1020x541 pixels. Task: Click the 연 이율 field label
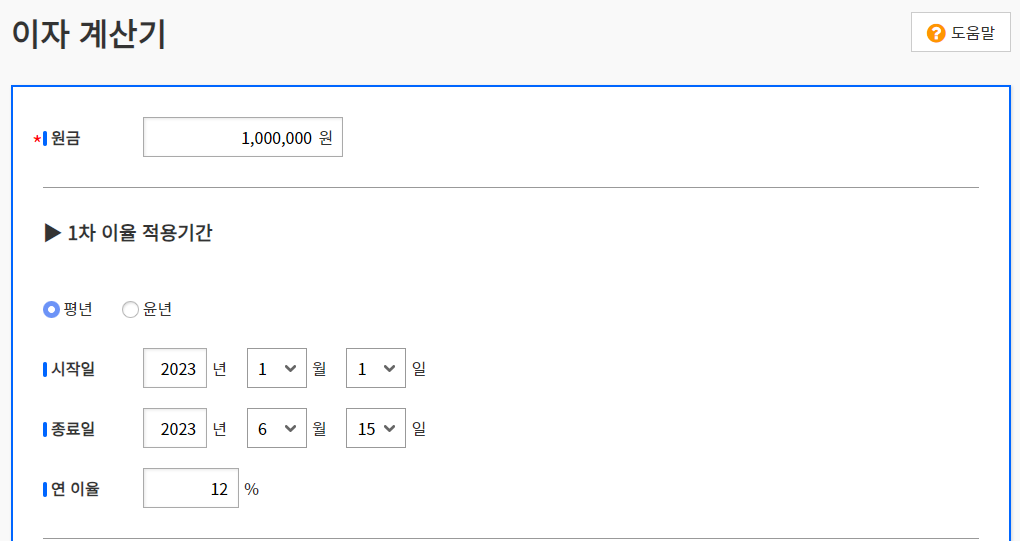[x=75, y=488]
